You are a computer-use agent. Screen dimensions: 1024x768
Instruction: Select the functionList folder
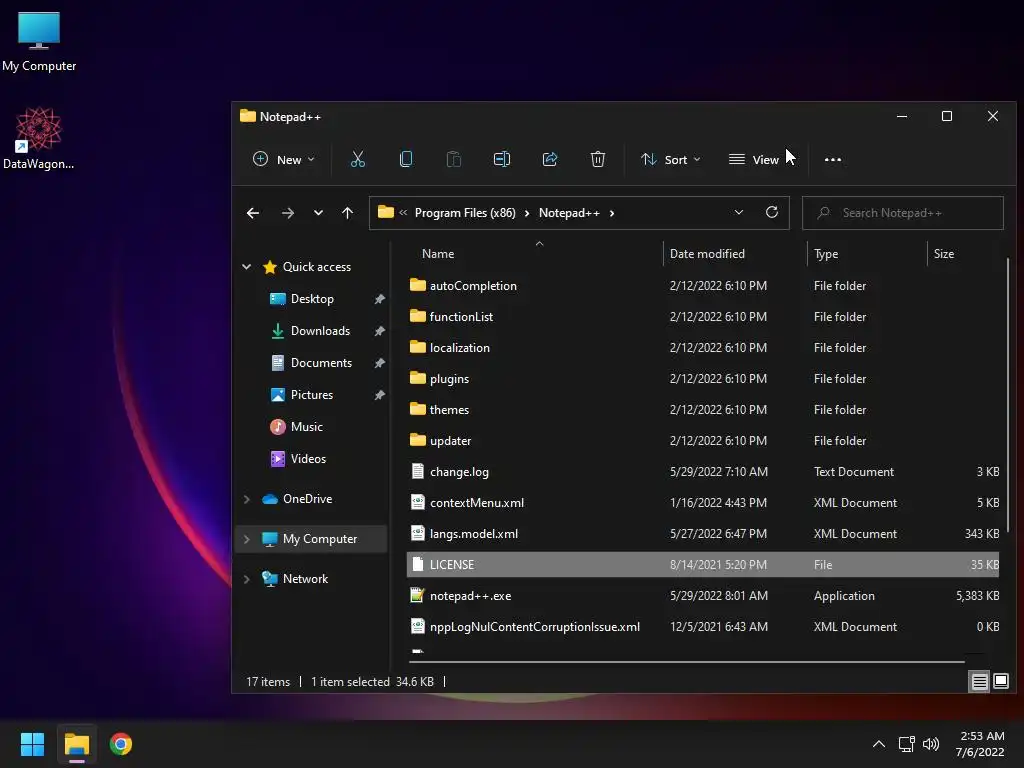tap(461, 317)
